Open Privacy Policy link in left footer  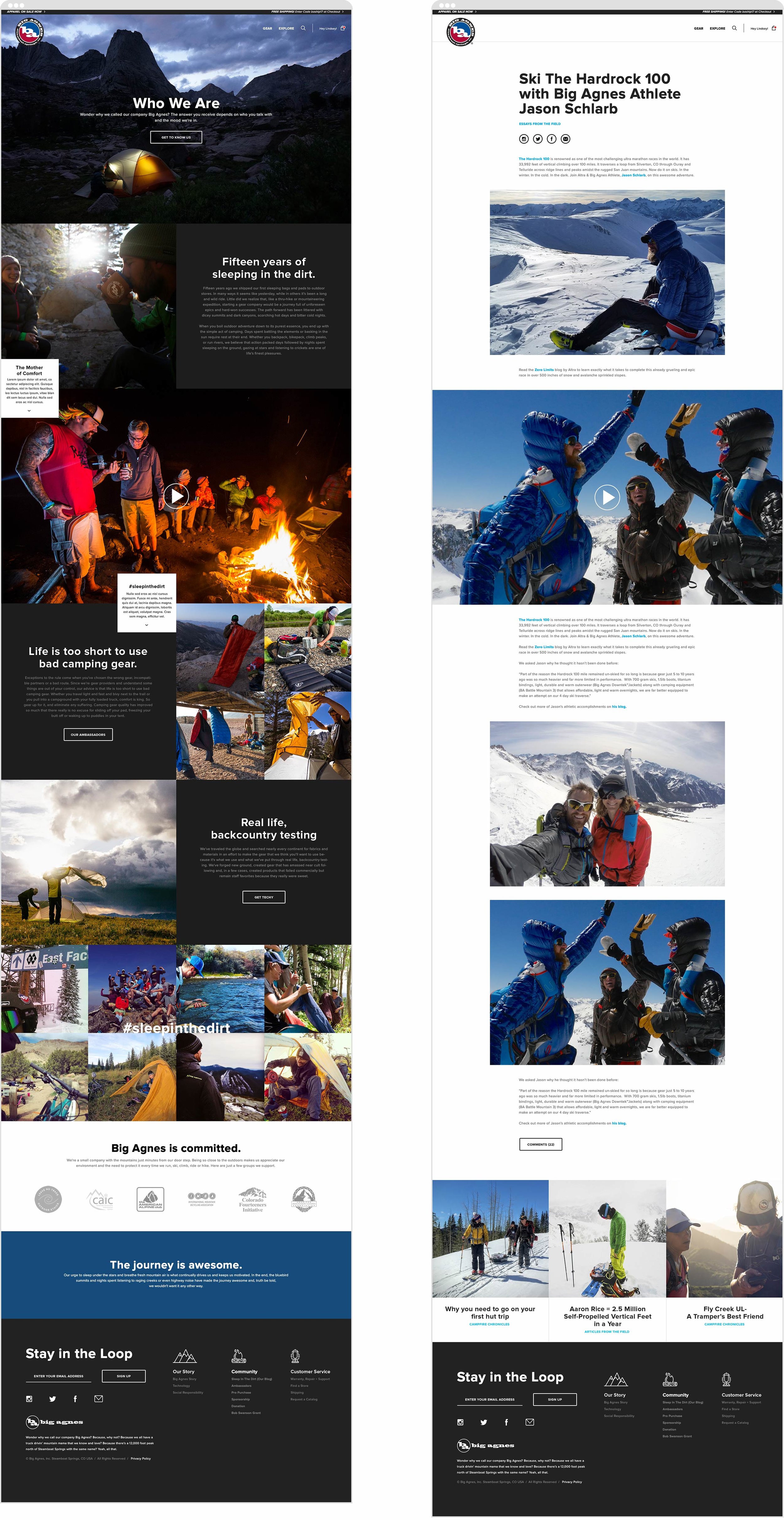coord(140,1459)
